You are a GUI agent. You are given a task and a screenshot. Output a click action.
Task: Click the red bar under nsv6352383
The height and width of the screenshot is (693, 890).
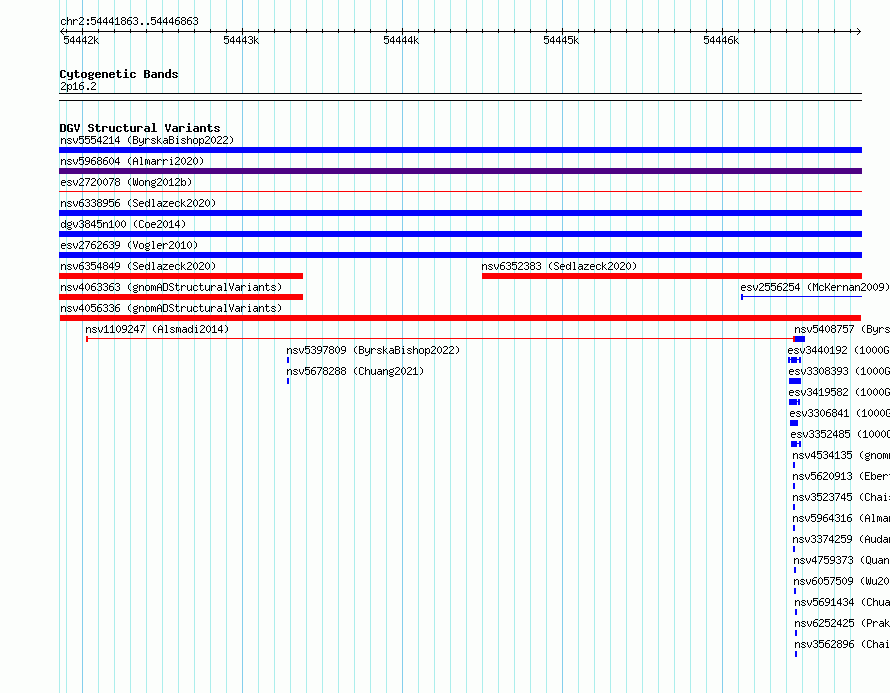pos(672,276)
